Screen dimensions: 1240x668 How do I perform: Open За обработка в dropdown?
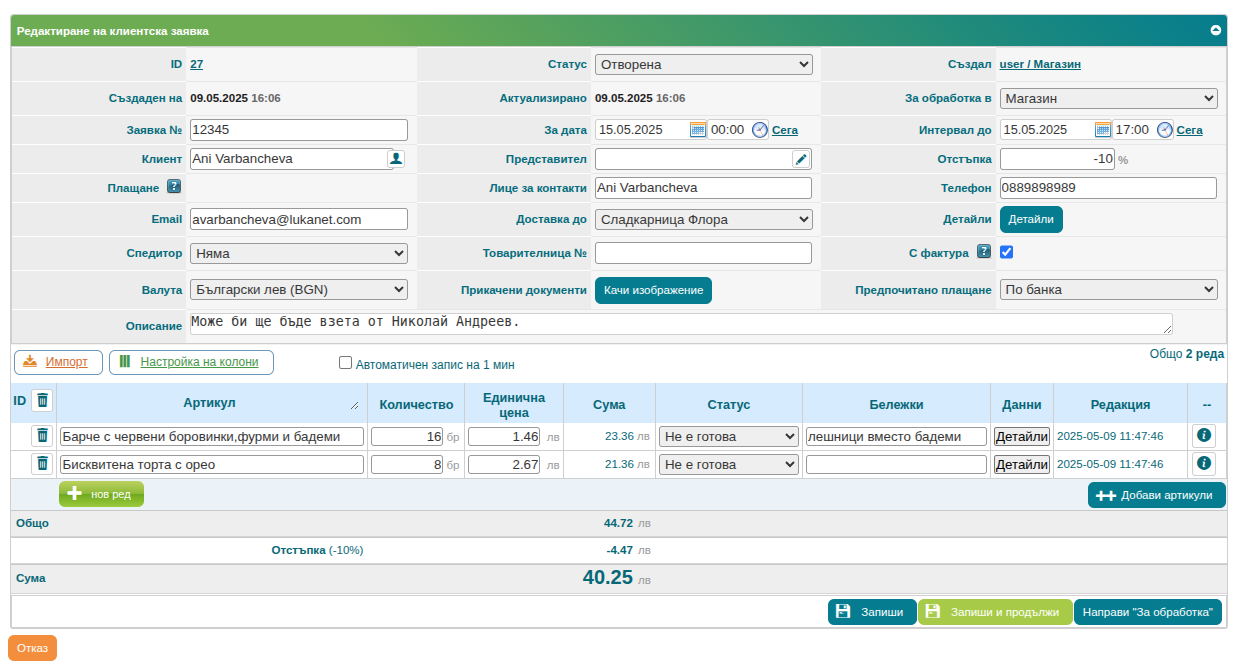[1109, 98]
